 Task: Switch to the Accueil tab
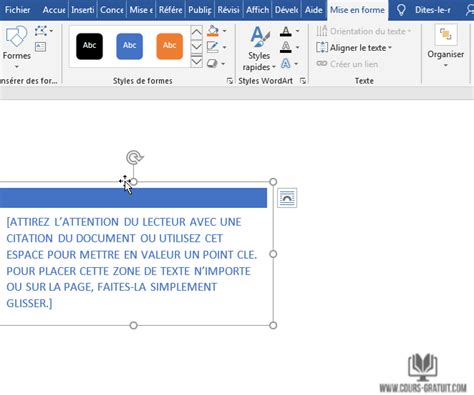54,10
